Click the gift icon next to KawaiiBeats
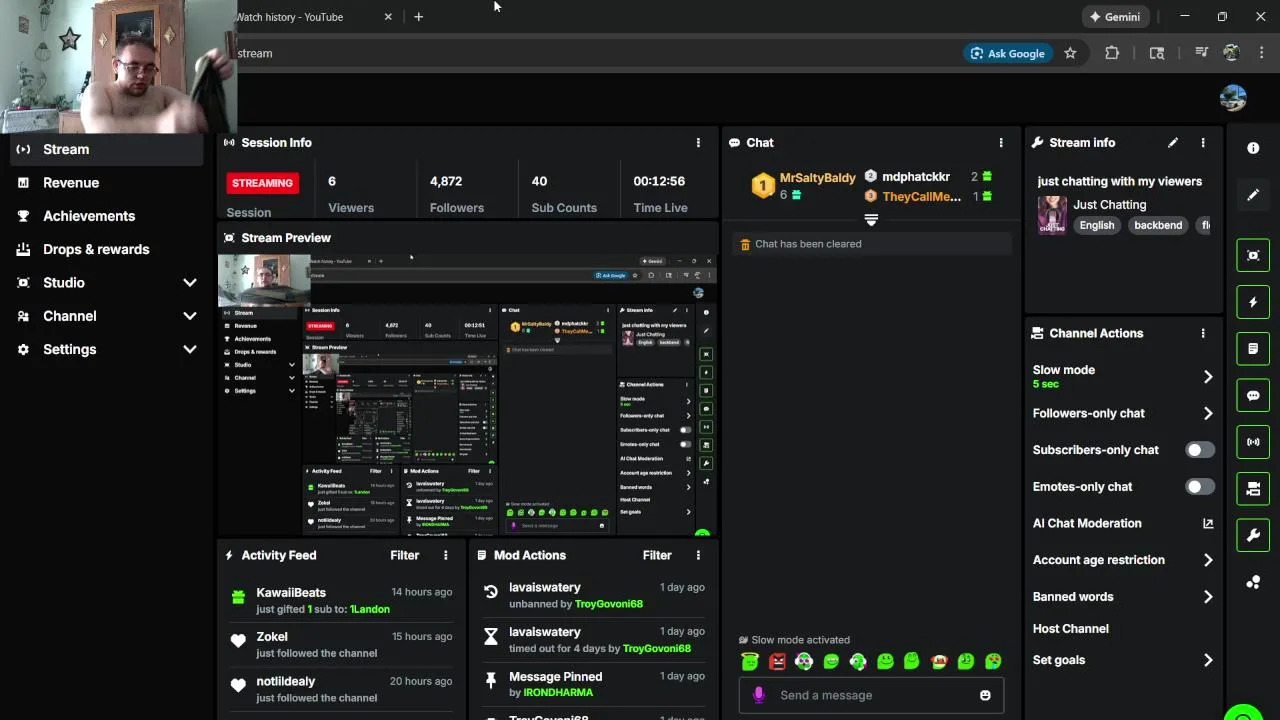Image resolution: width=1280 pixels, height=720 pixels. pos(238,597)
